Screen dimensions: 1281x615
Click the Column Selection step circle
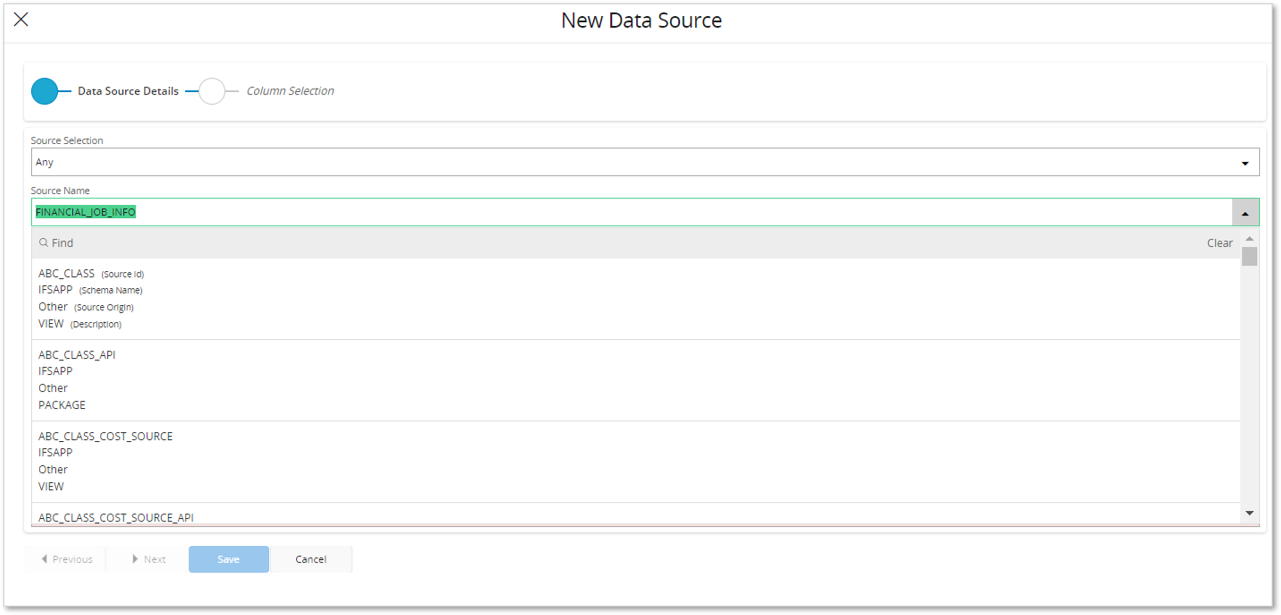pos(212,91)
